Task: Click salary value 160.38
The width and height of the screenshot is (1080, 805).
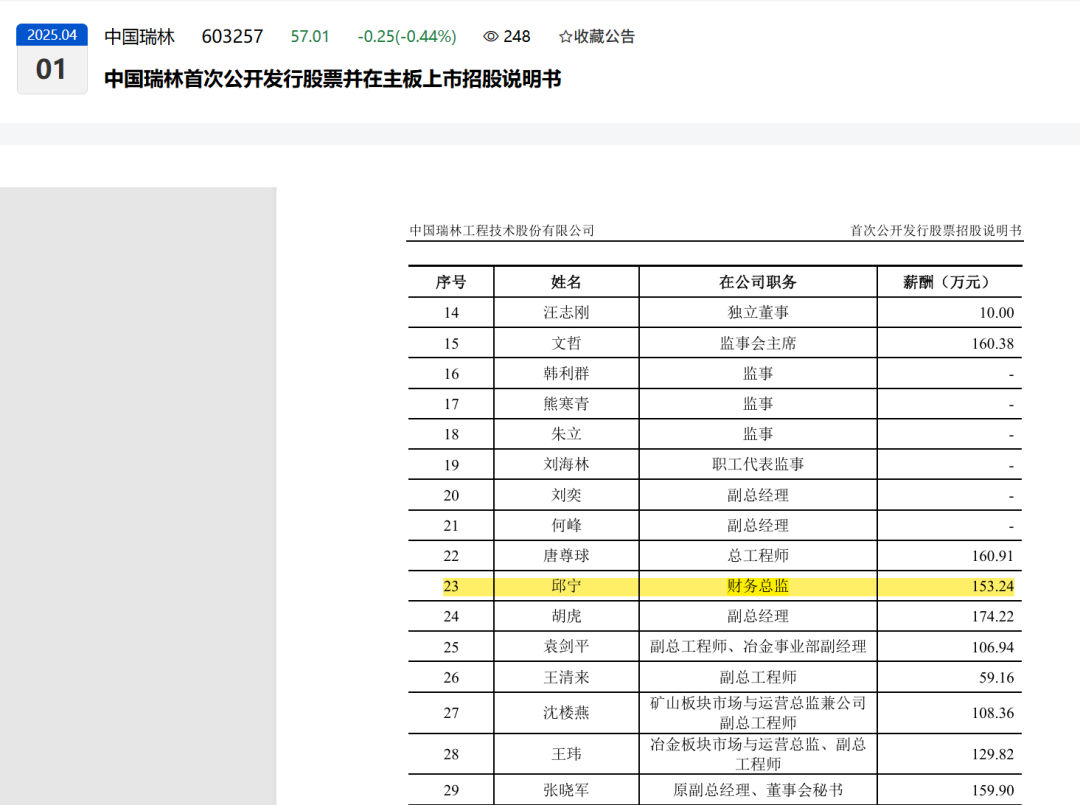Action: click(x=993, y=344)
